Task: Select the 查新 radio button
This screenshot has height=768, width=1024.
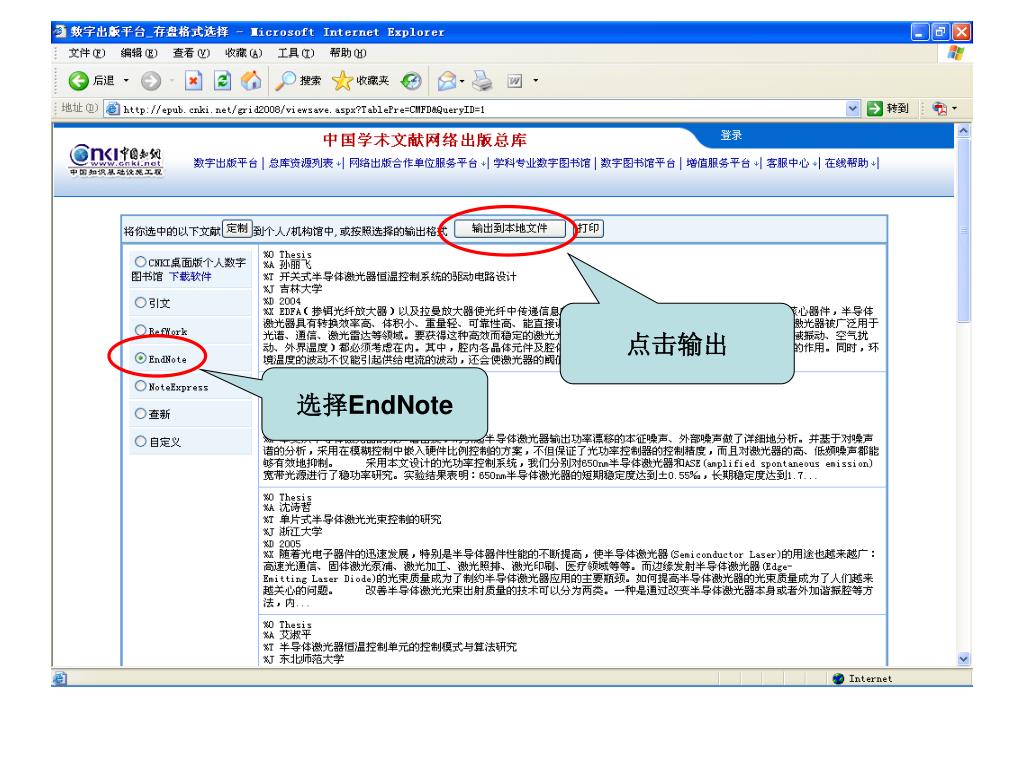Action: [140, 413]
